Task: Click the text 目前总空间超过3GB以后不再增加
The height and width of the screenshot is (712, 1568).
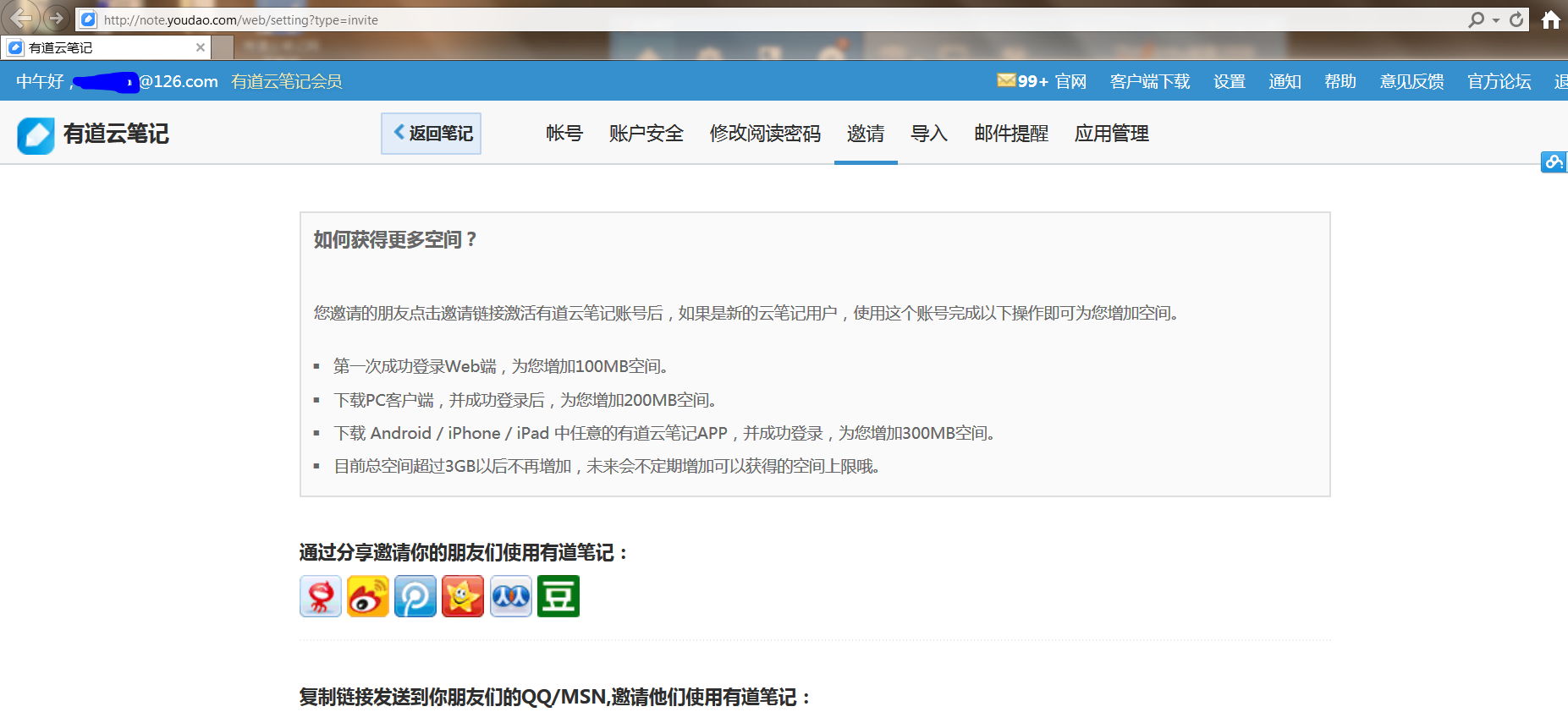Action: coord(453,466)
